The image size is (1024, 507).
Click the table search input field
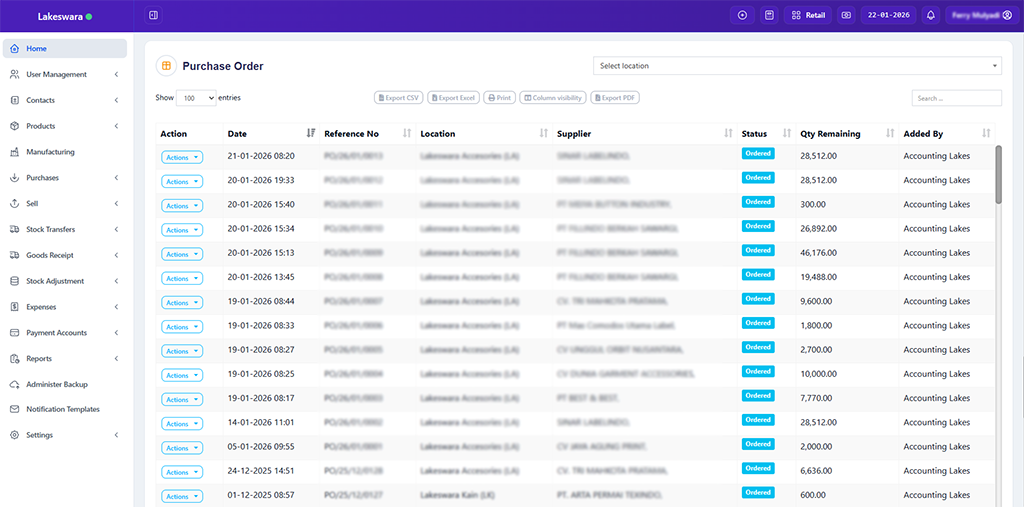956,98
